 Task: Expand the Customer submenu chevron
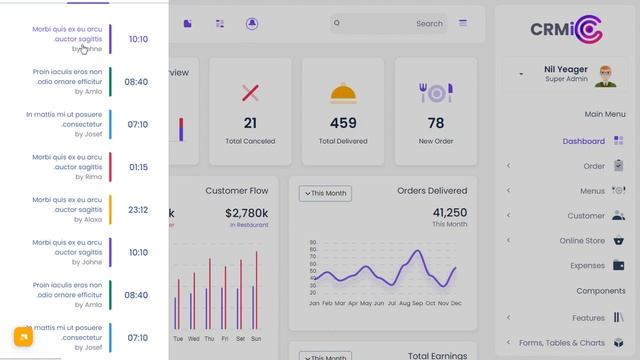click(x=509, y=215)
